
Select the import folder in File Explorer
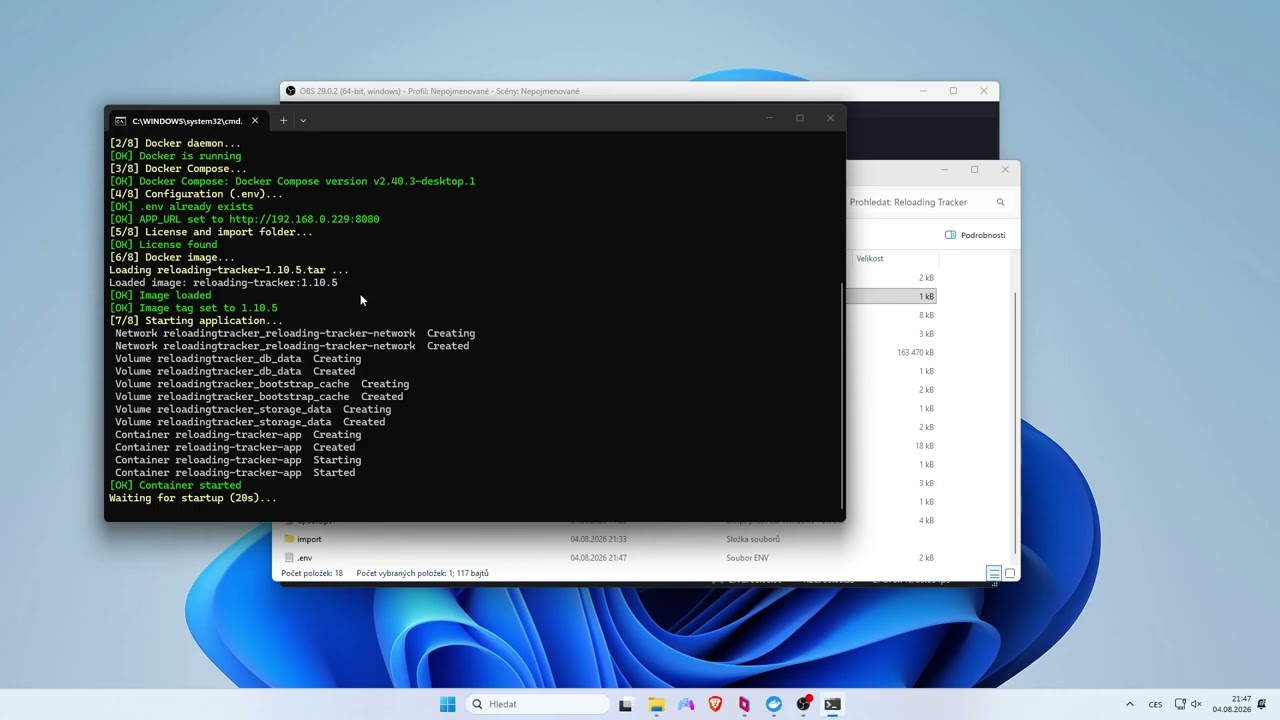coord(309,539)
